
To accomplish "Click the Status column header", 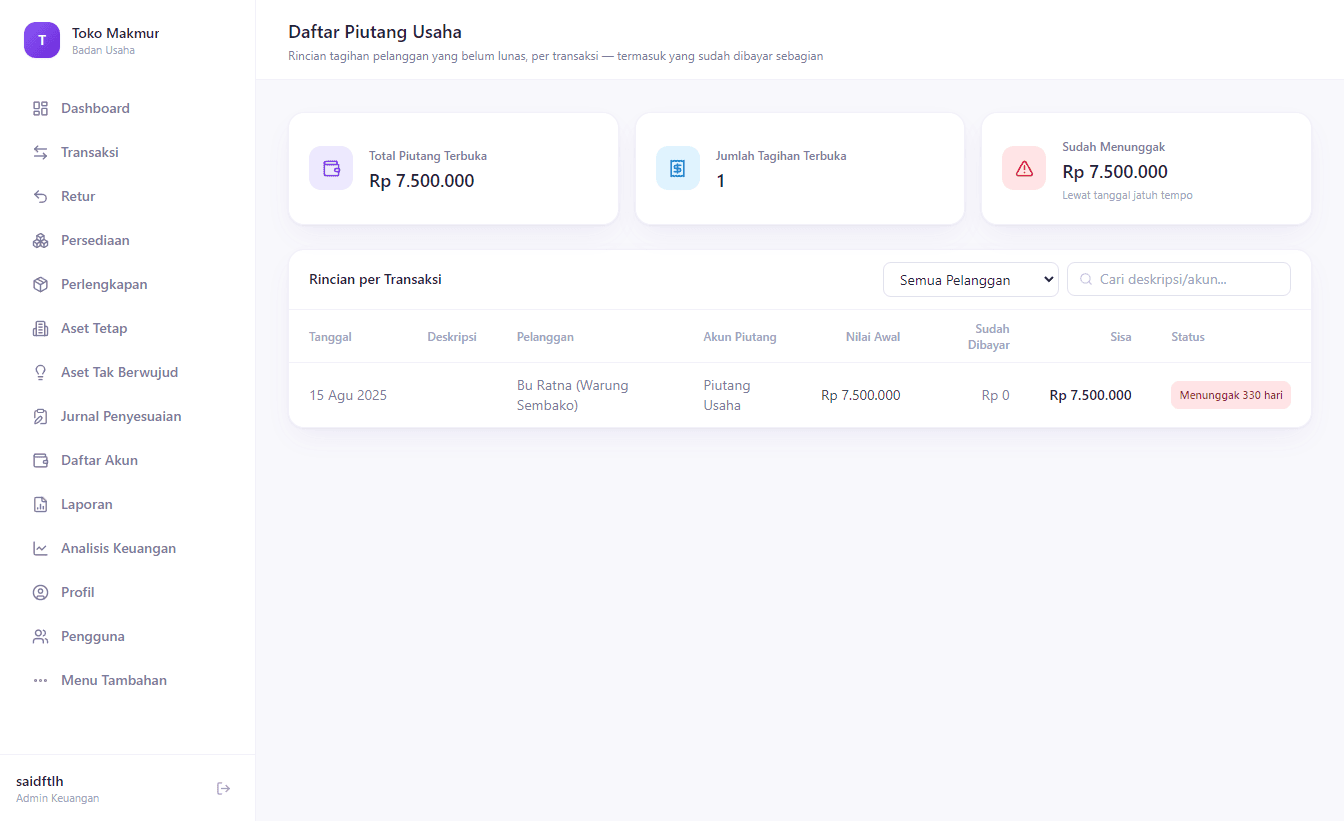I will (x=1188, y=337).
